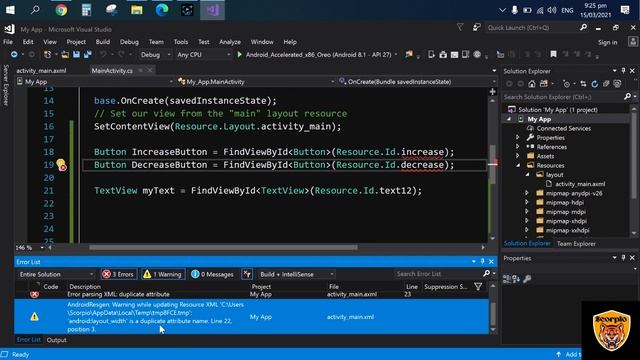Switch to the activity_main.axml tab
Image resolution: width=640 pixels, height=360 pixels.
[x=41, y=71]
